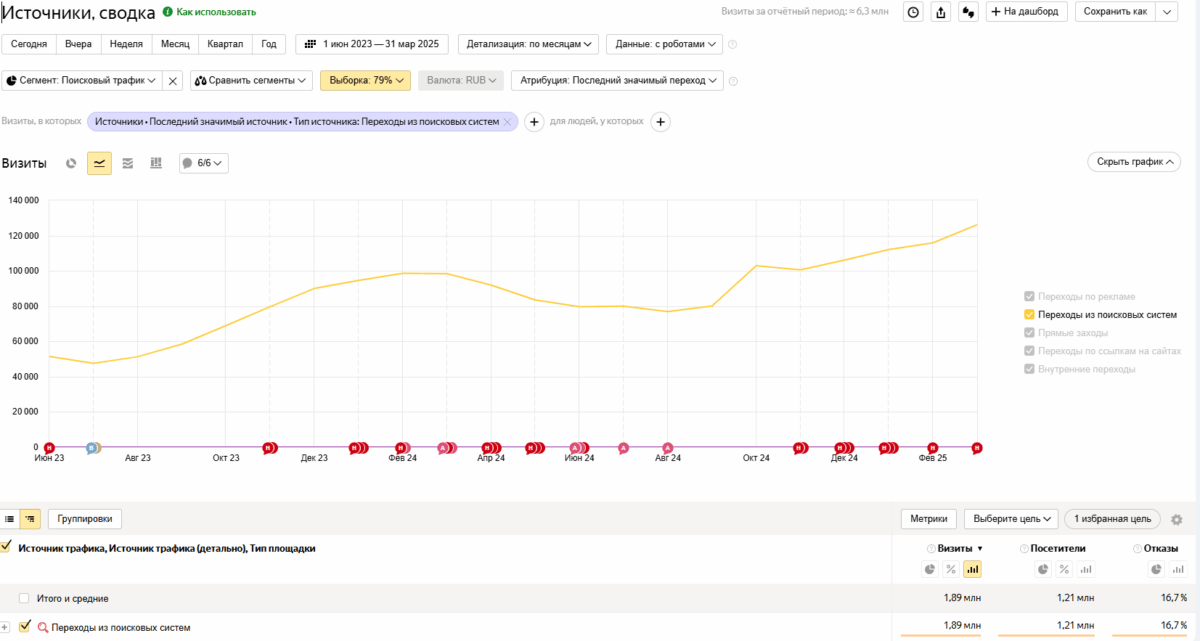The width and height of the screenshot is (1200, 641).
Task: Open the arrow next to 'Сохранить как'
Action: tap(1167, 12)
